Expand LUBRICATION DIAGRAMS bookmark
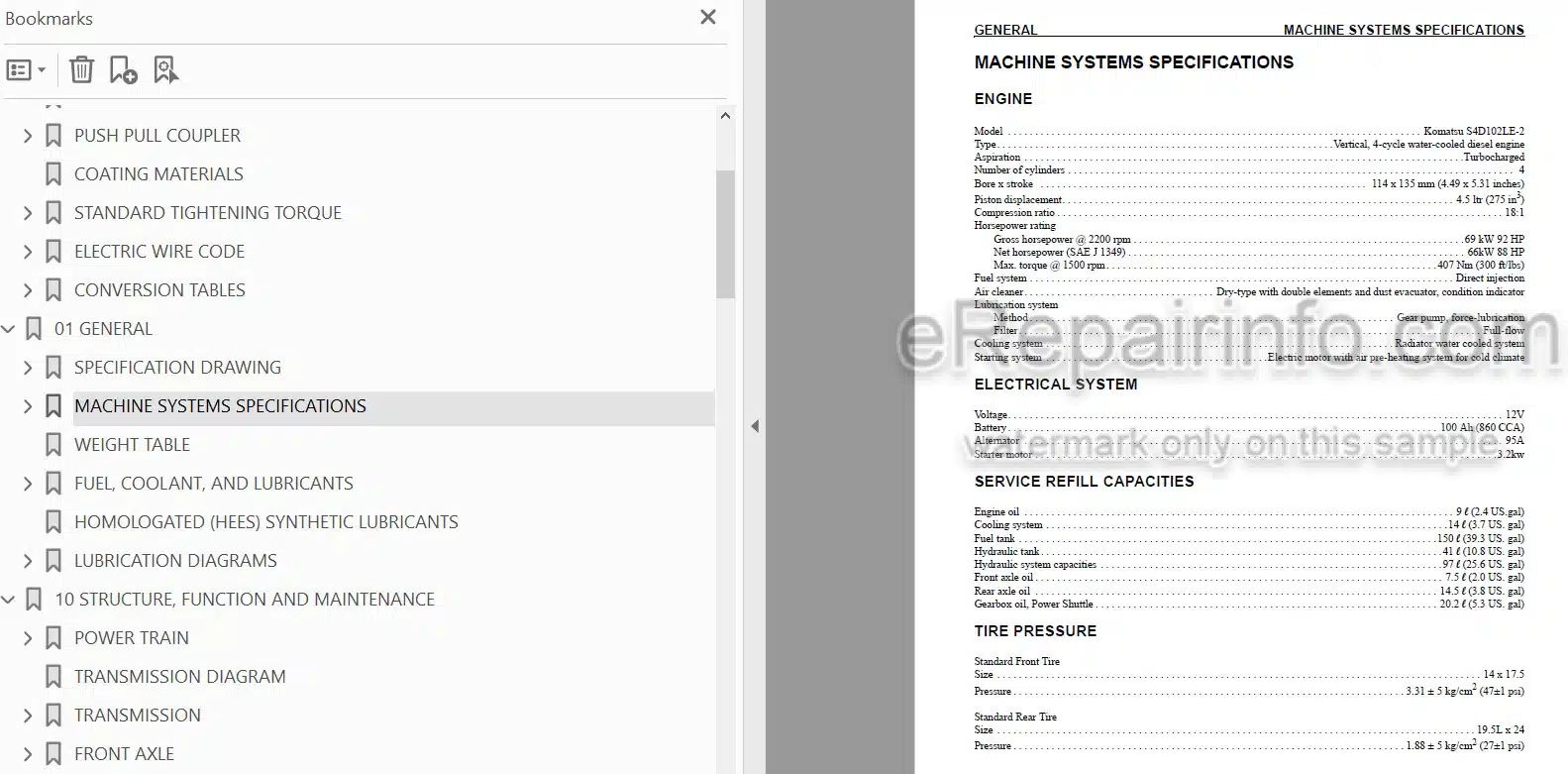This screenshot has height=774, width=1568. click(x=28, y=561)
